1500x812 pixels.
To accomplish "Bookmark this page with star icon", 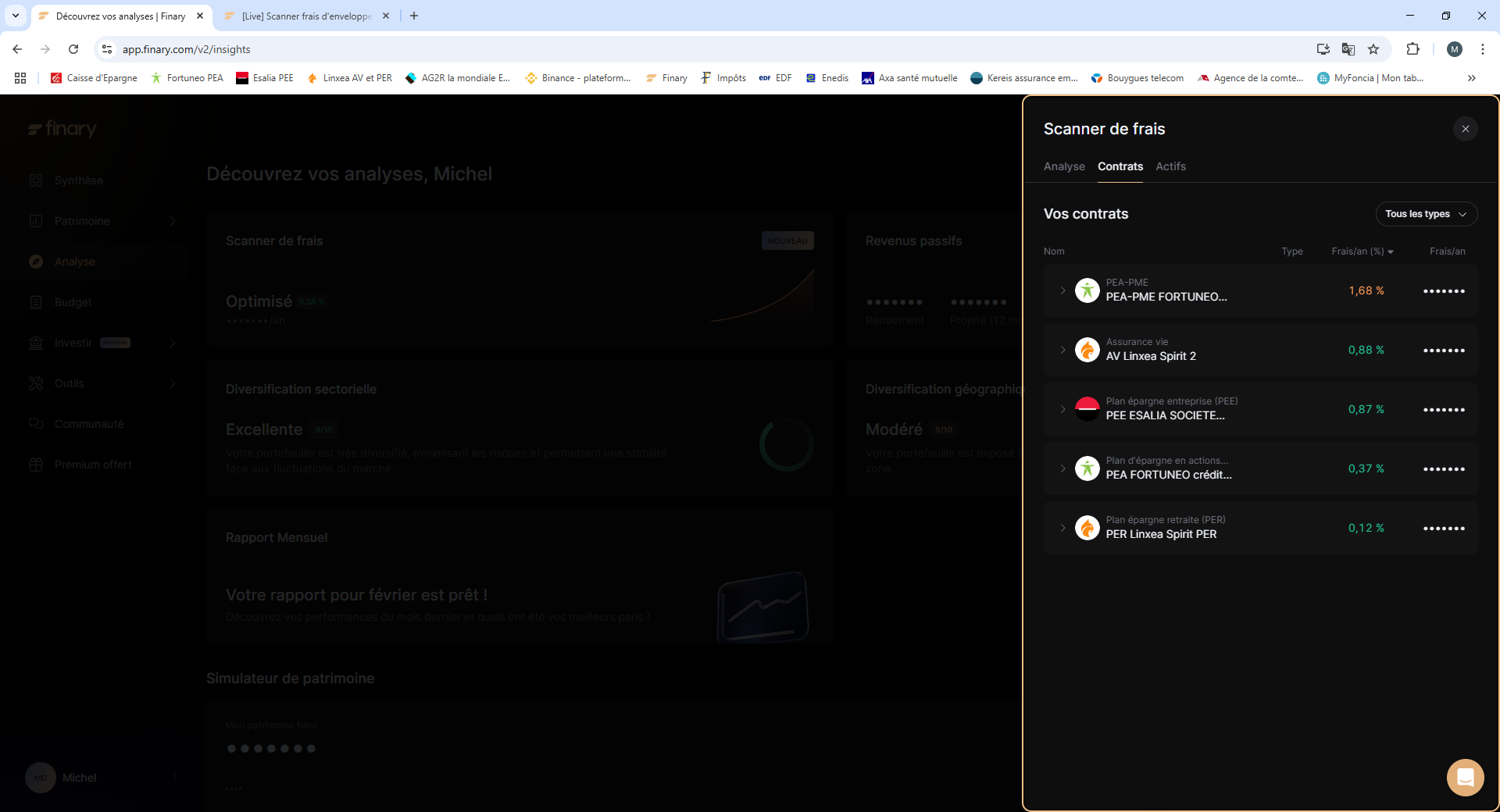I will [1373, 49].
